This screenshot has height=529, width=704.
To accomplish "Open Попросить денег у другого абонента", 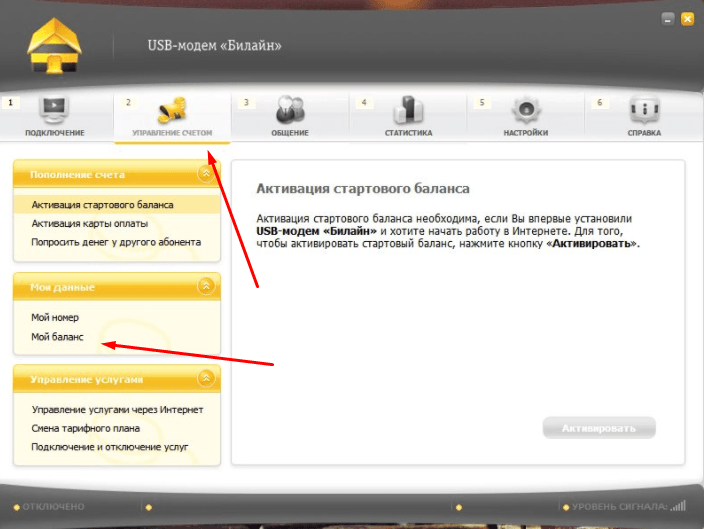I will point(116,242).
